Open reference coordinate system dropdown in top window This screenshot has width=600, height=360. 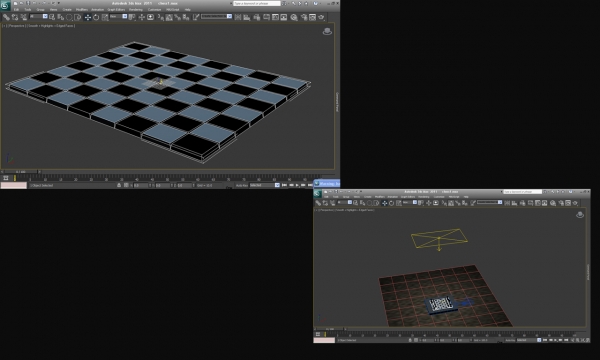coord(118,16)
